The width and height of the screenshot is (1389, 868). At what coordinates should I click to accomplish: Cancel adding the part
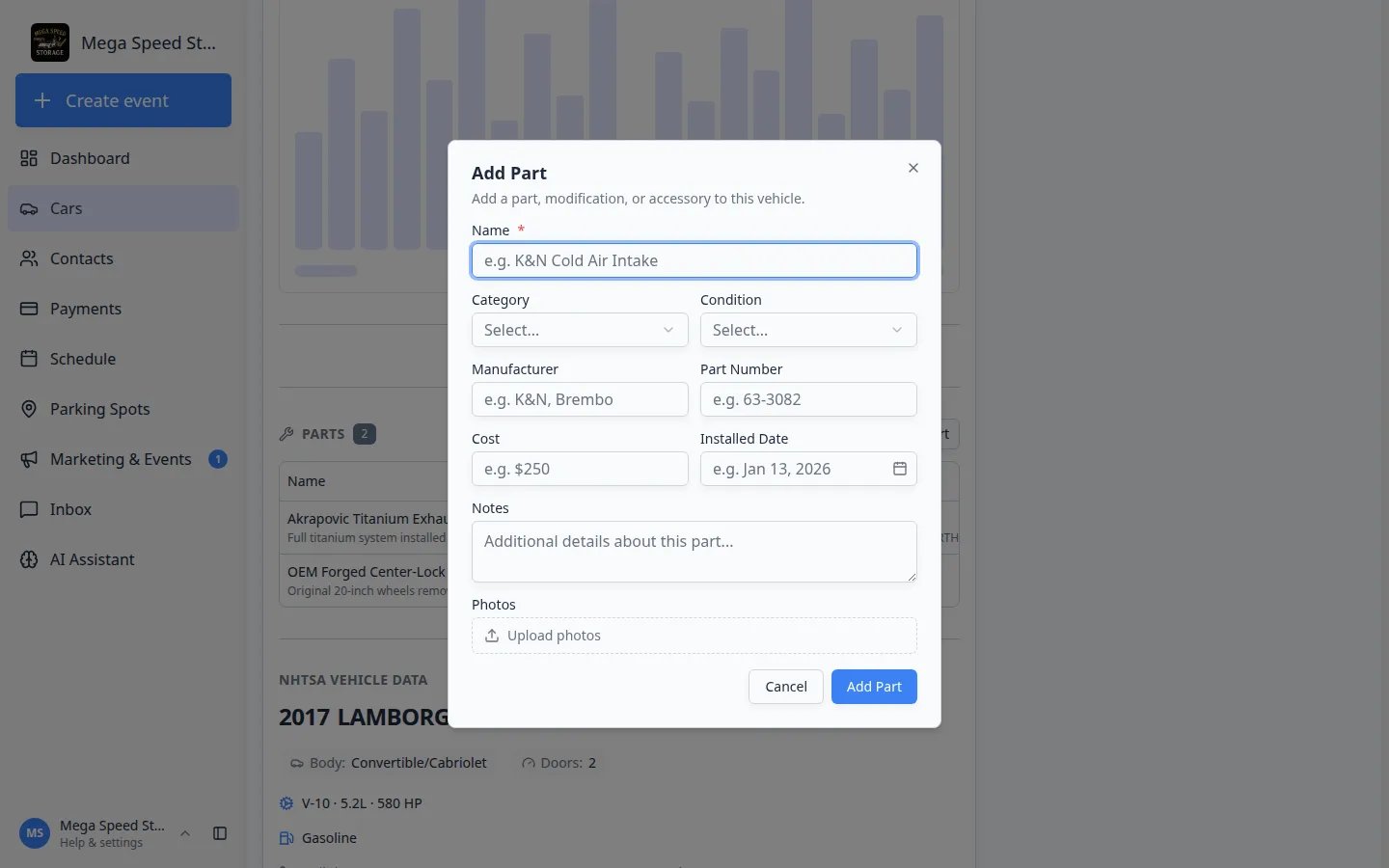point(786,687)
